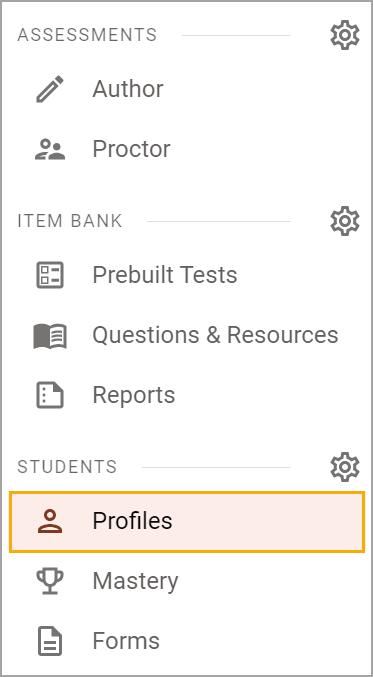The height and width of the screenshot is (677, 373).
Task: Click the checklist icon for Prebuilt Tests
Action: [x=50, y=275]
